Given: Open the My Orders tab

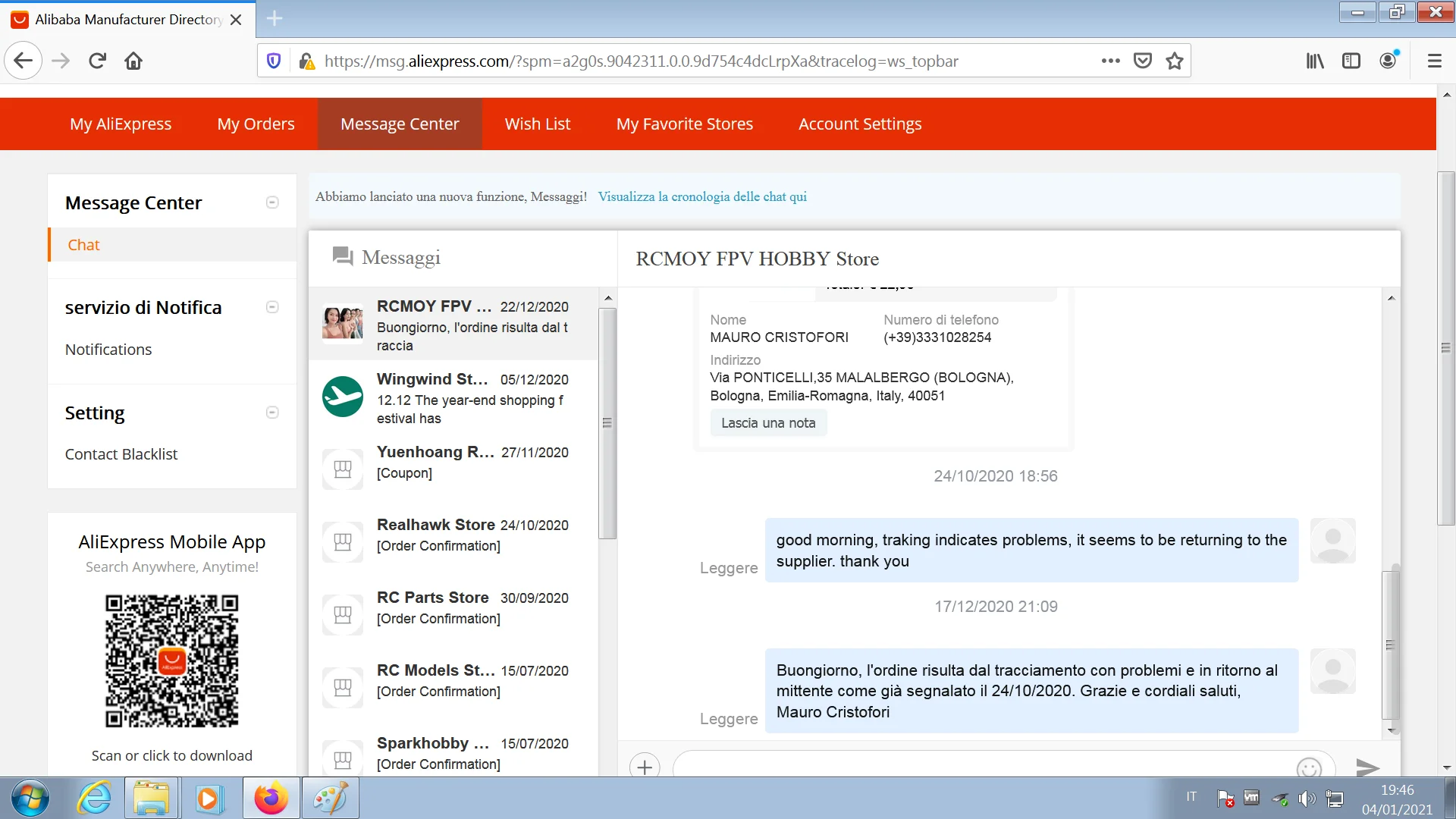Looking at the screenshot, I should 256,124.
